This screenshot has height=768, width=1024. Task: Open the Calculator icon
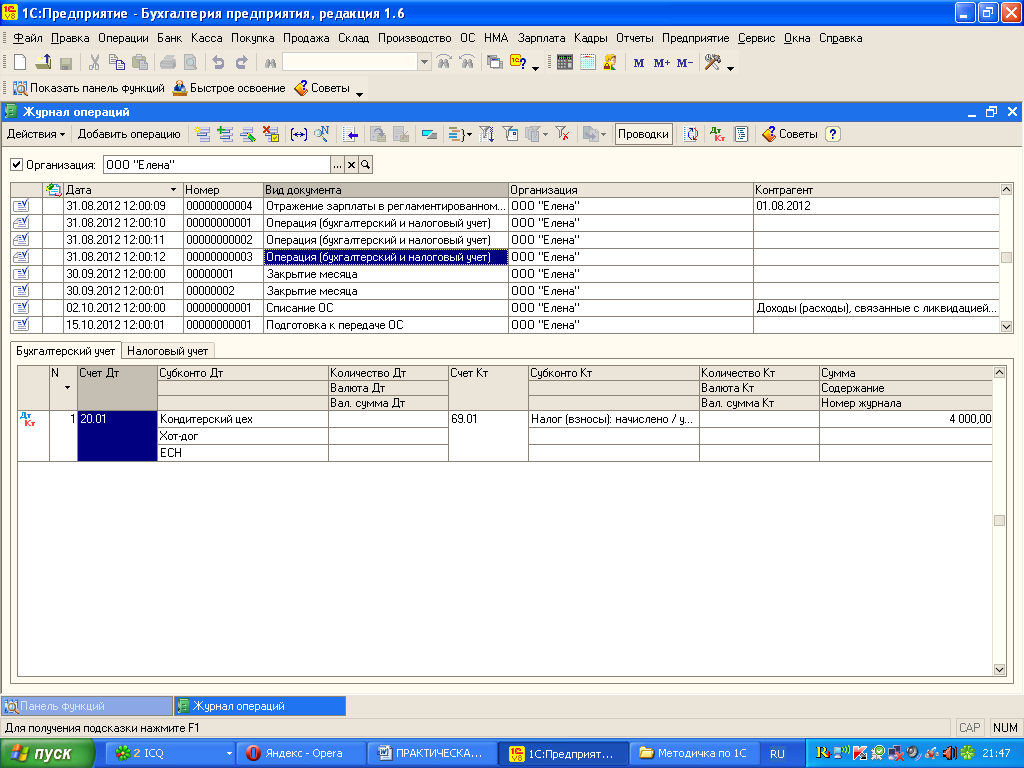(565, 63)
